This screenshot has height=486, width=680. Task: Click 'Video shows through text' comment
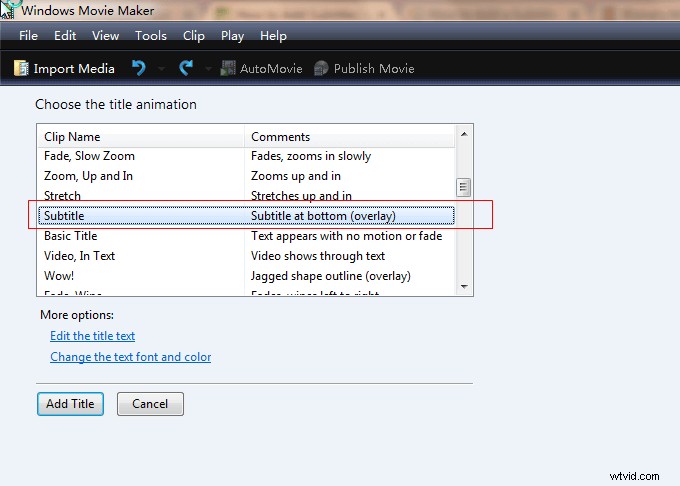click(x=318, y=256)
